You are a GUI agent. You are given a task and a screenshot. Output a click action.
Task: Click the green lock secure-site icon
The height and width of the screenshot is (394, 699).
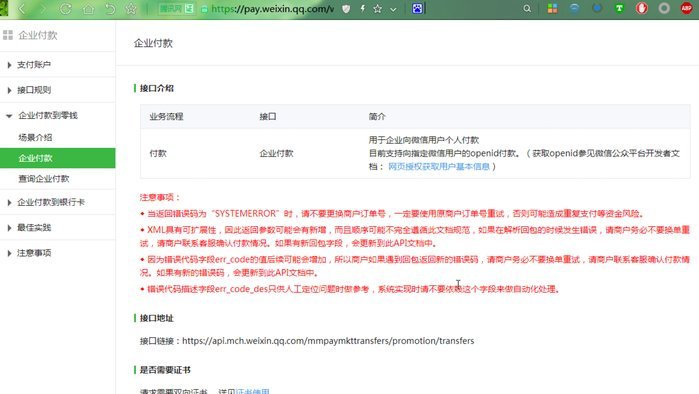pos(204,9)
